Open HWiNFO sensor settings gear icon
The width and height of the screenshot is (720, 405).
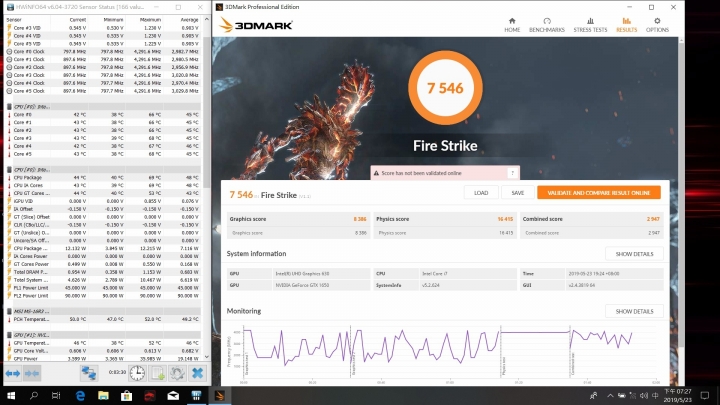pyautogui.click(x=177, y=373)
